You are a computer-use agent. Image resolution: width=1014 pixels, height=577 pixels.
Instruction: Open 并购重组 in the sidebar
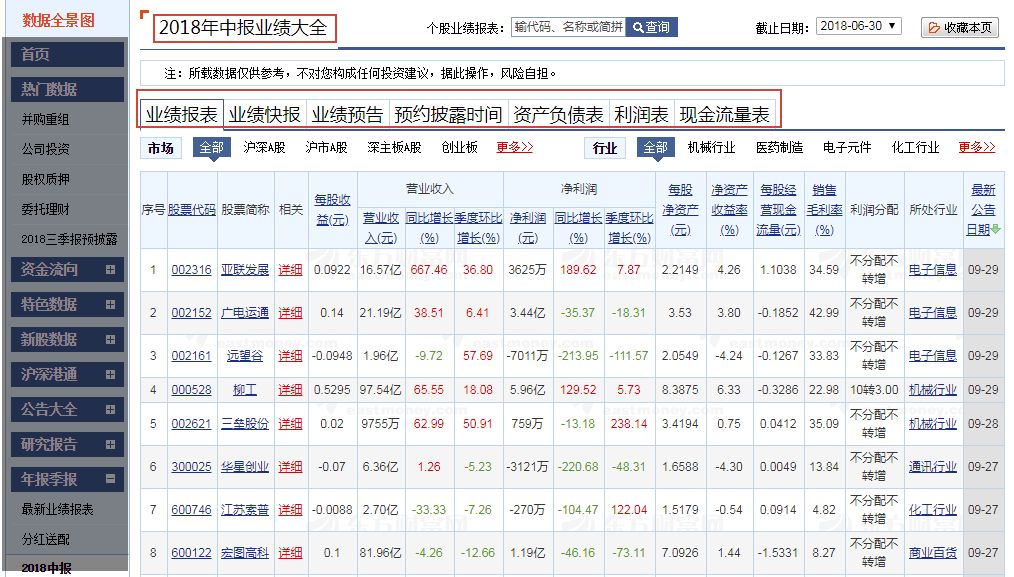[x=45, y=120]
